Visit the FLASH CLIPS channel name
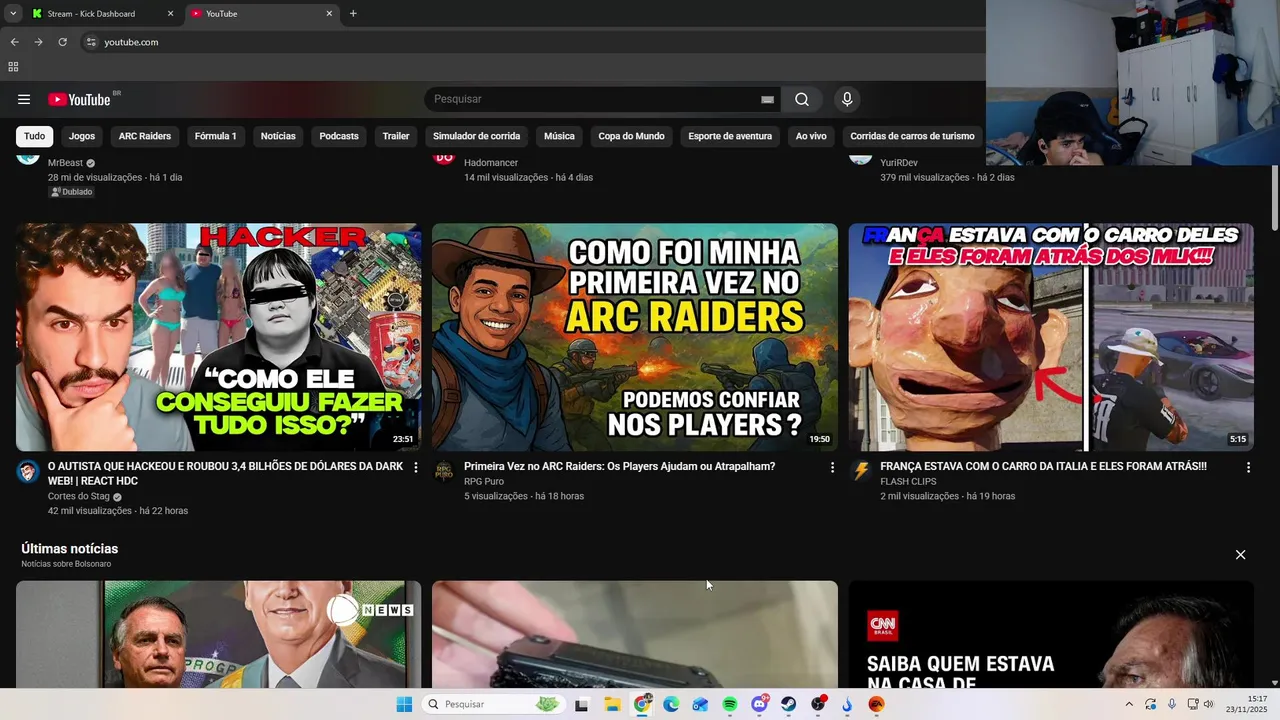 pyautogui.click(x=908, y=481)
